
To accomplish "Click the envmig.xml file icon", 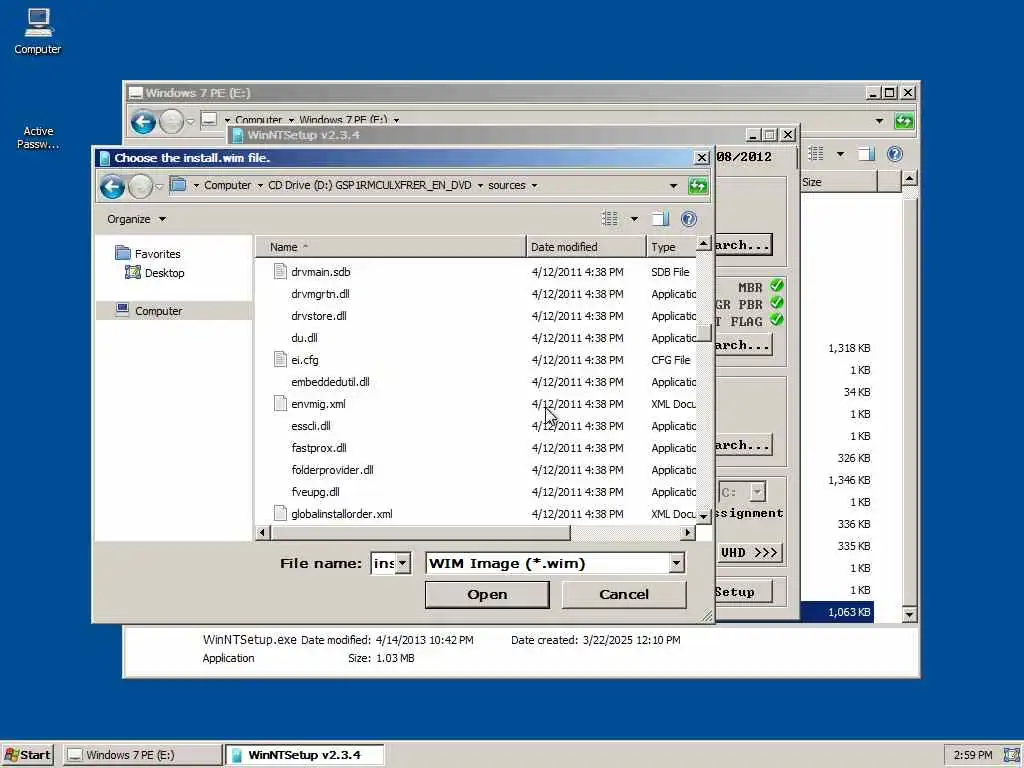I will pyautogui.click(x=280, y=403).
